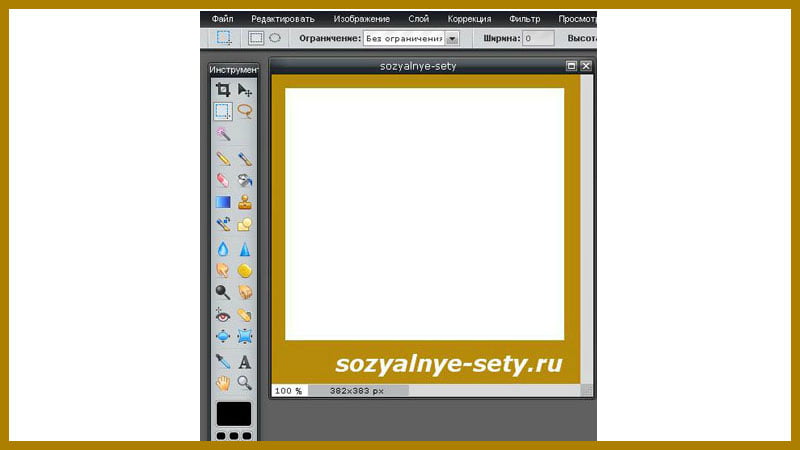Image resolution: width=800 pixels, height=450 pixels.
Task: Pick the Magic Wand tool
Action: click(223, 134)
